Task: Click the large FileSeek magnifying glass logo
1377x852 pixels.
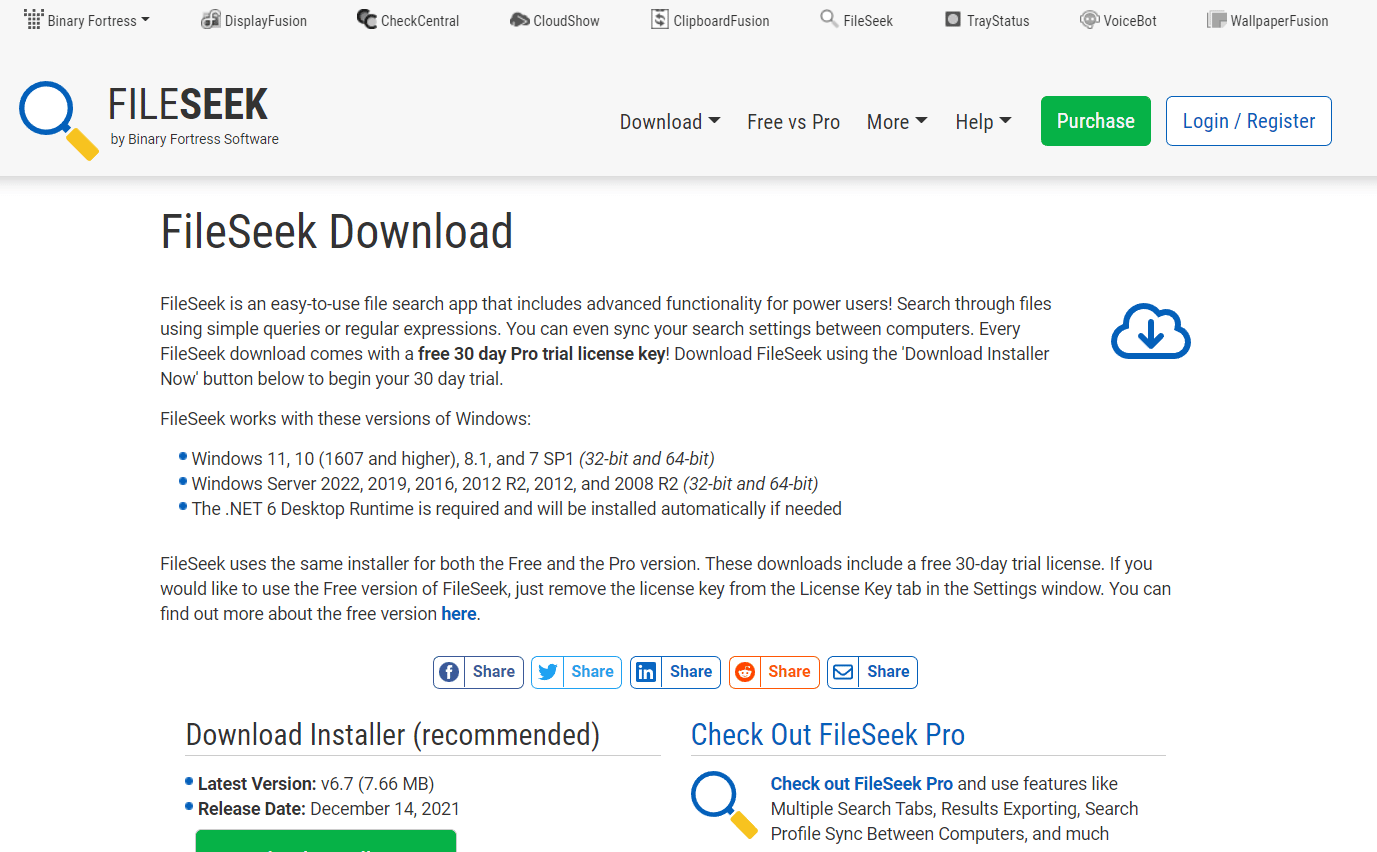Action: point(59,121)
